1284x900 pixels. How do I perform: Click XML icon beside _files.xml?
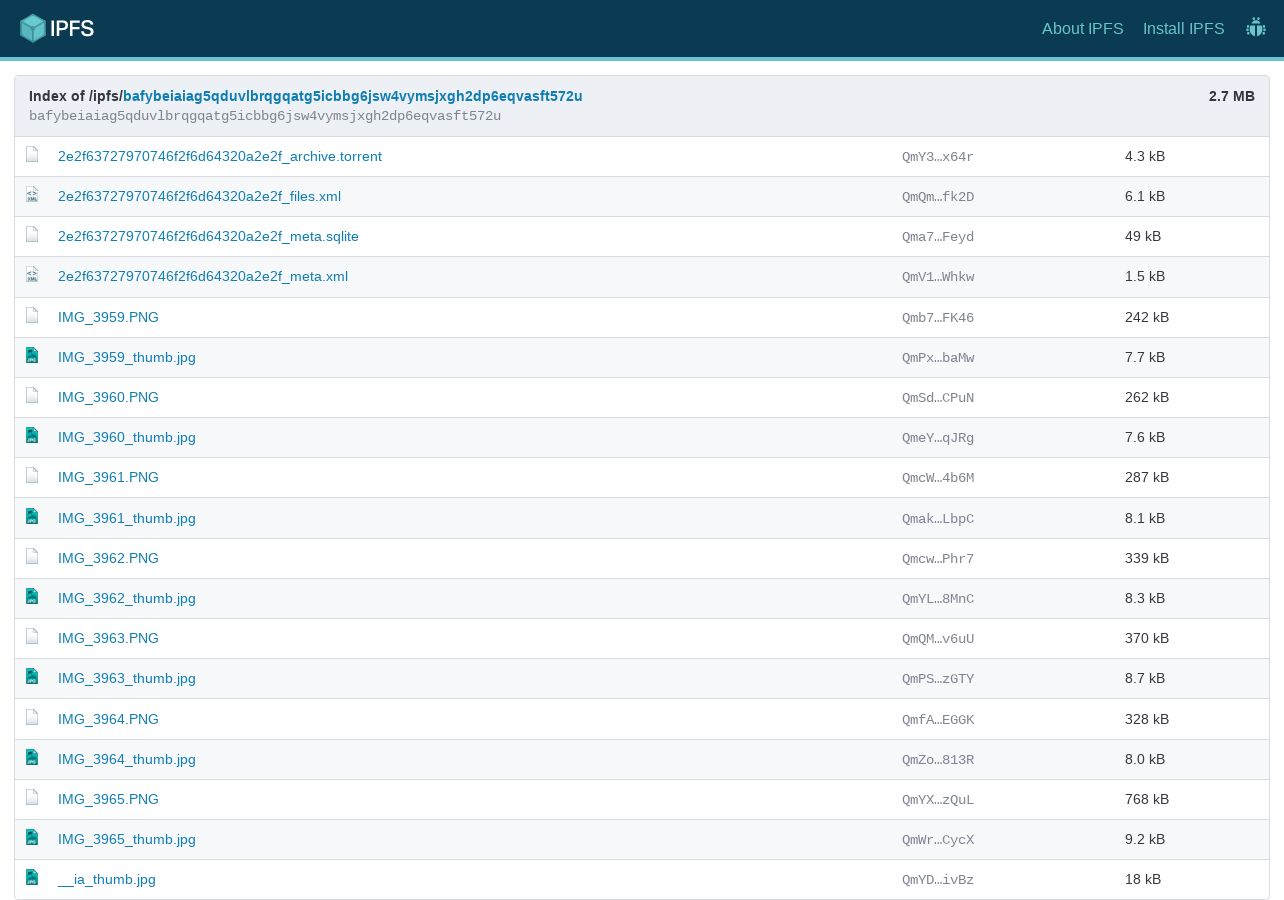(x=32, y=195)
